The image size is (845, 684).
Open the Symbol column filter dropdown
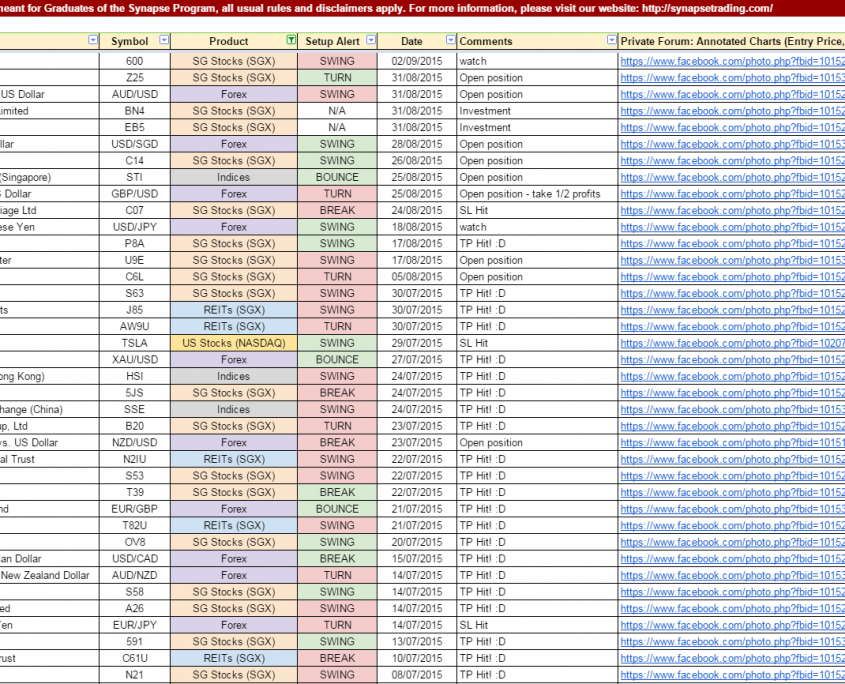(x=162, y=41)
